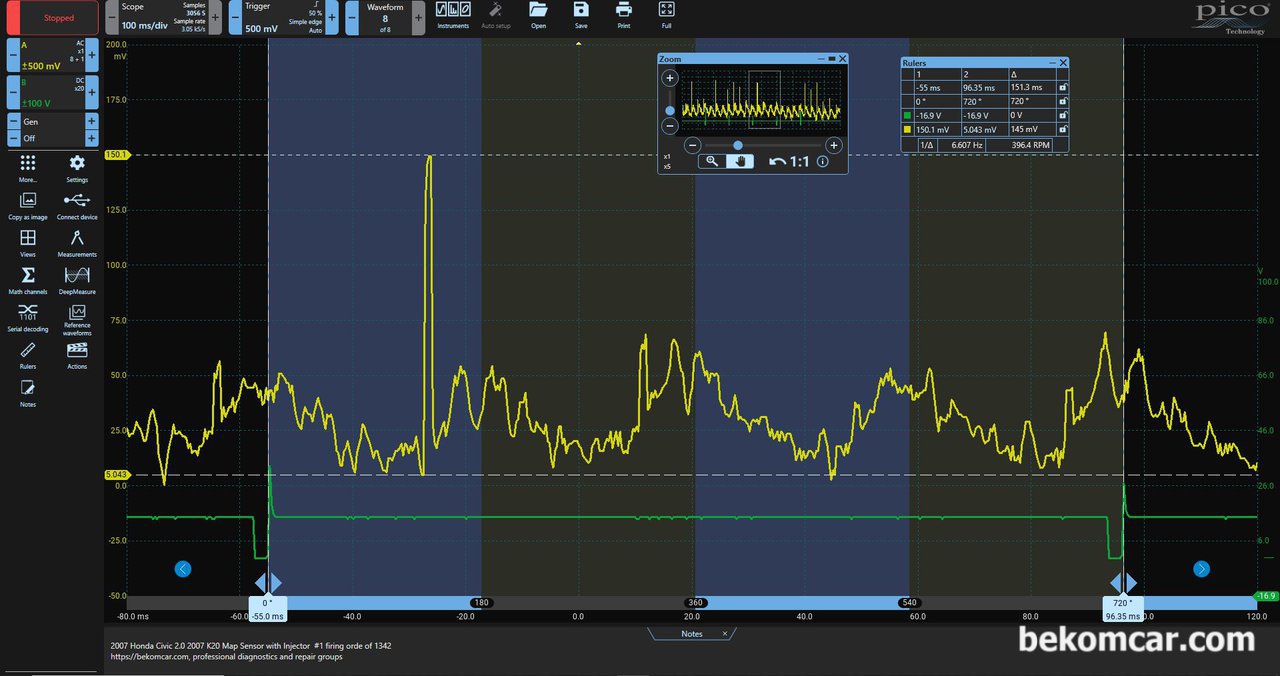1280x676 pixels.
Task: Click the Stopped capture button
Action: pyautogui.click(x=53, y=18)
